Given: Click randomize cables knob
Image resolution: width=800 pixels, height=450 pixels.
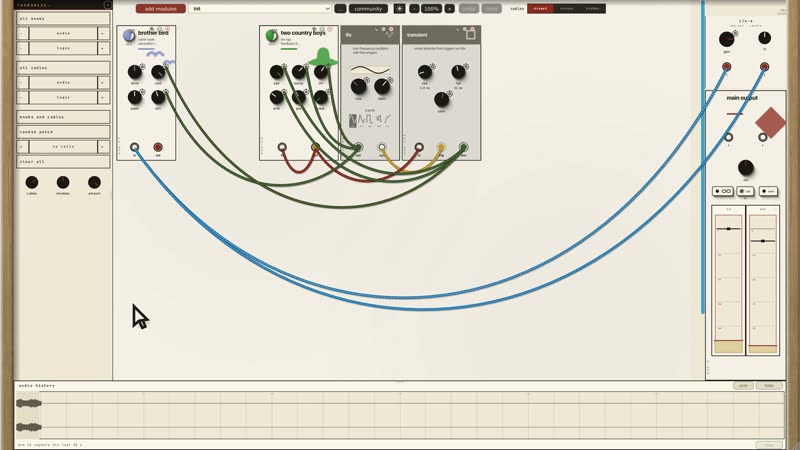Looking at the screenshot, I should (x=32, y=182).
